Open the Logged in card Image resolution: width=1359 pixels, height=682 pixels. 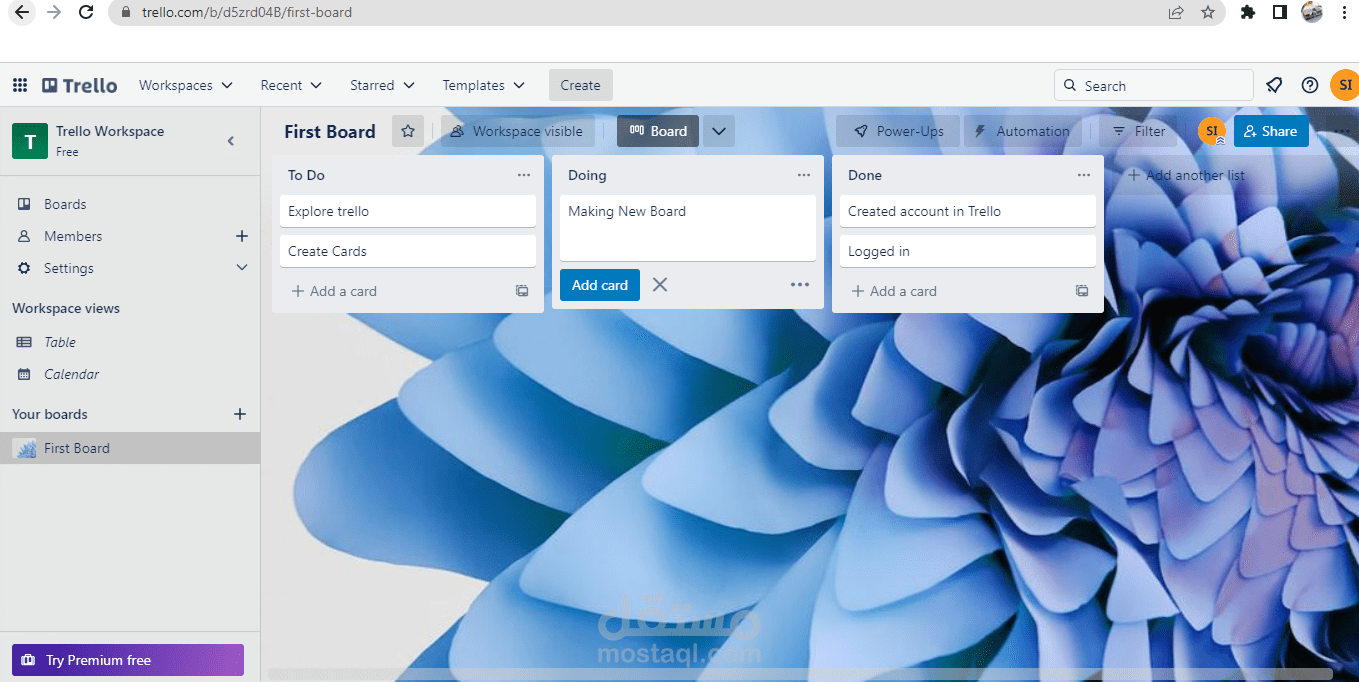coord(968,251)
